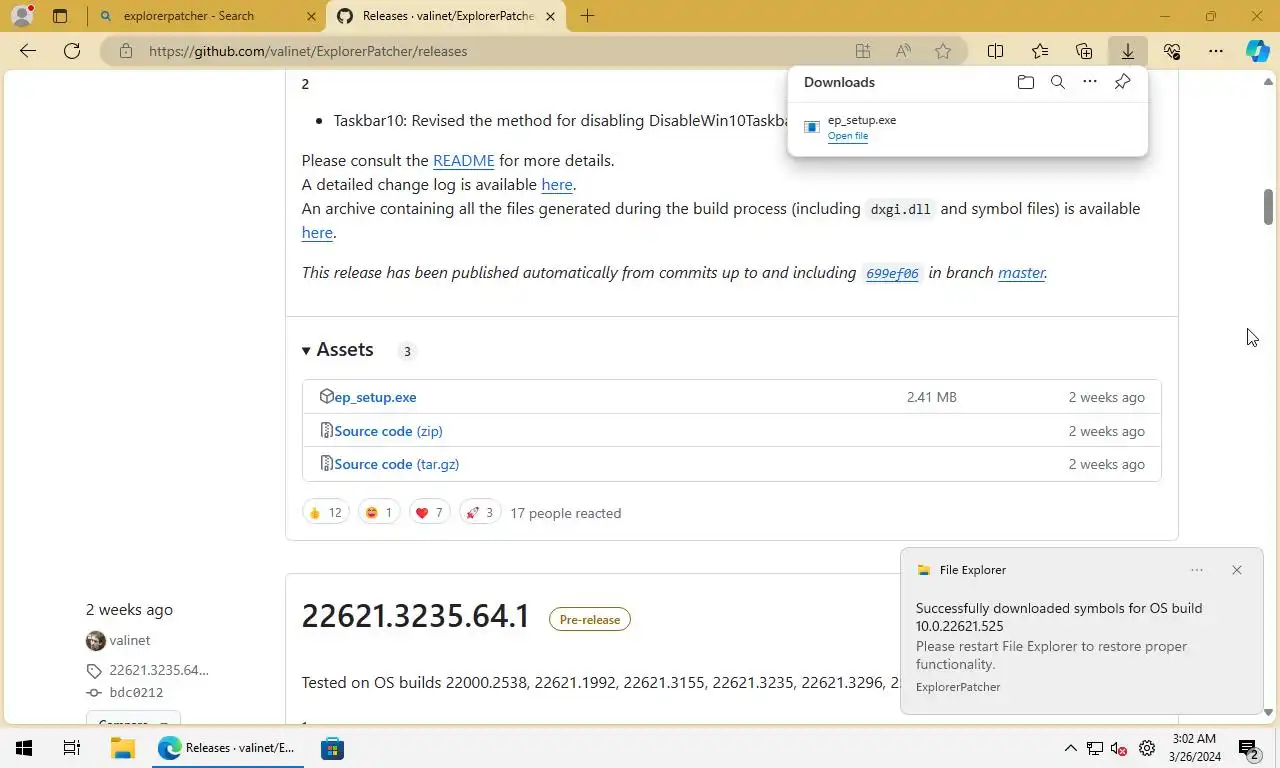
Task: Select the Releases valinet/ExplorerPatcher tab
Action: 448,16
